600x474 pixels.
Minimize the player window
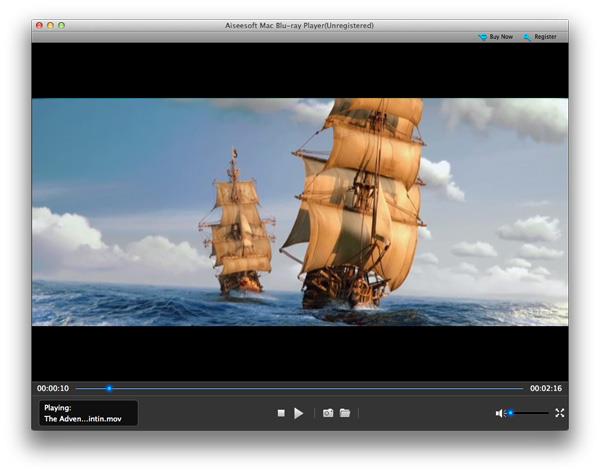click(51, 26)
